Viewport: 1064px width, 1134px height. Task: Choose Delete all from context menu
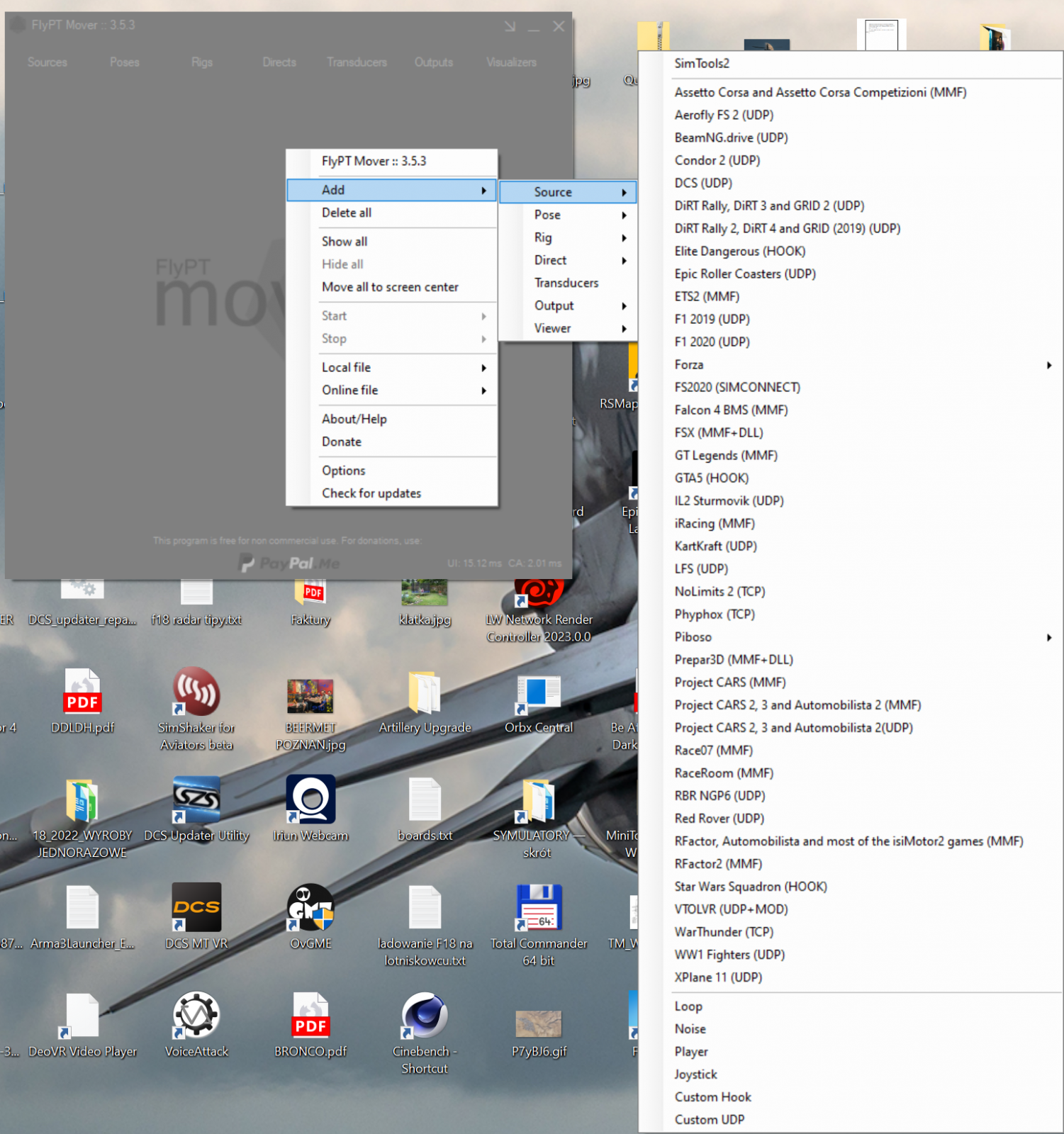[x=392, y=213]
